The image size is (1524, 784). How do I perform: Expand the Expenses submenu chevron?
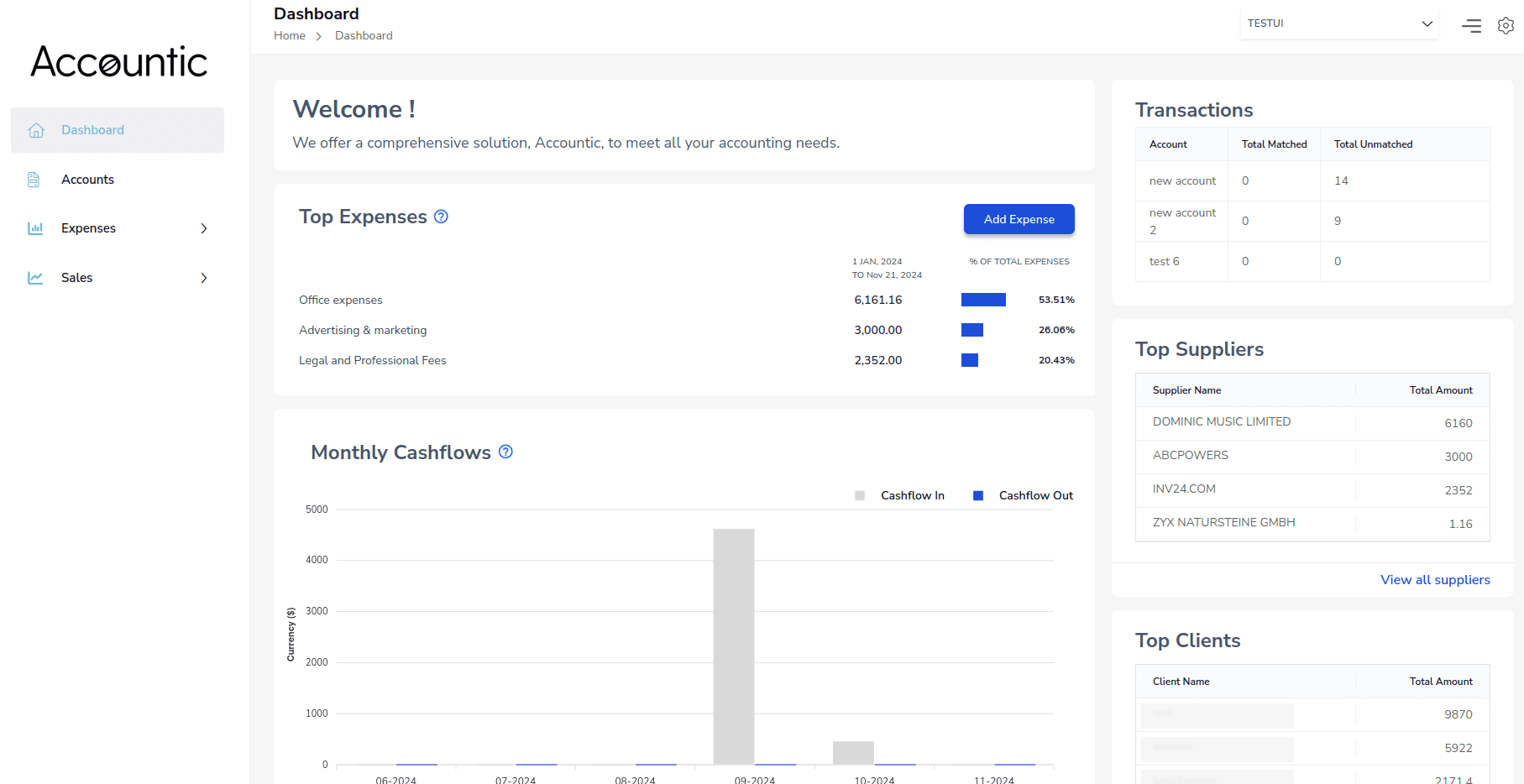pyautogui.click(x=203, y=228)
